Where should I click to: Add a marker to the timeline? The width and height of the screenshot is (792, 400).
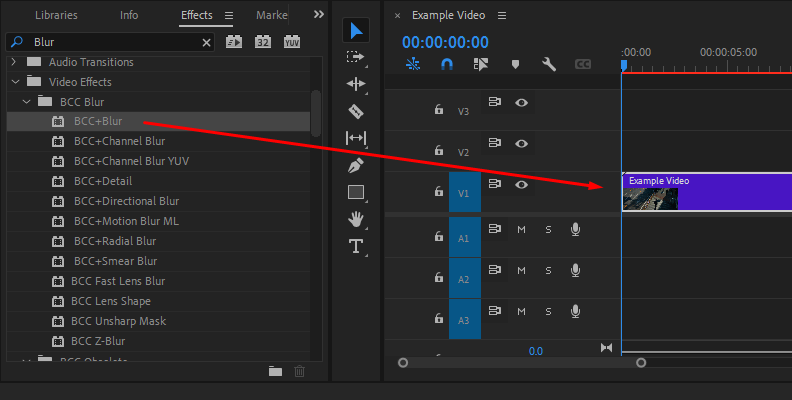515,64
